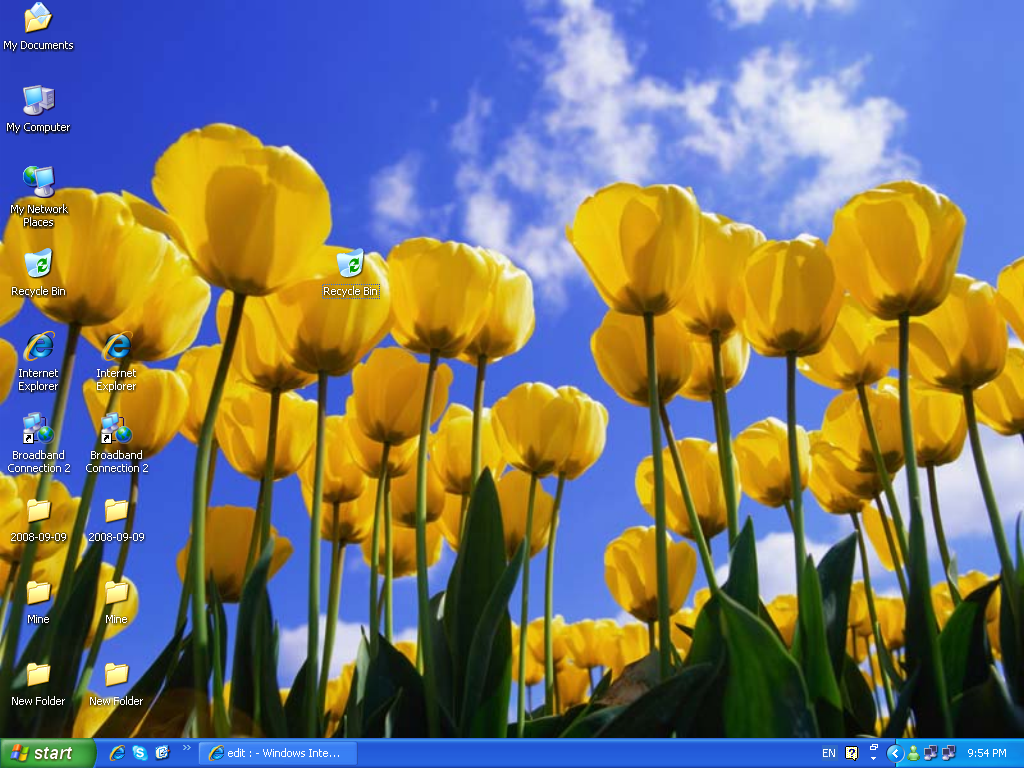Select the edit Internet Explorer taskbar window
Viewport: 1024px width, 768px height.
[277, 753]
